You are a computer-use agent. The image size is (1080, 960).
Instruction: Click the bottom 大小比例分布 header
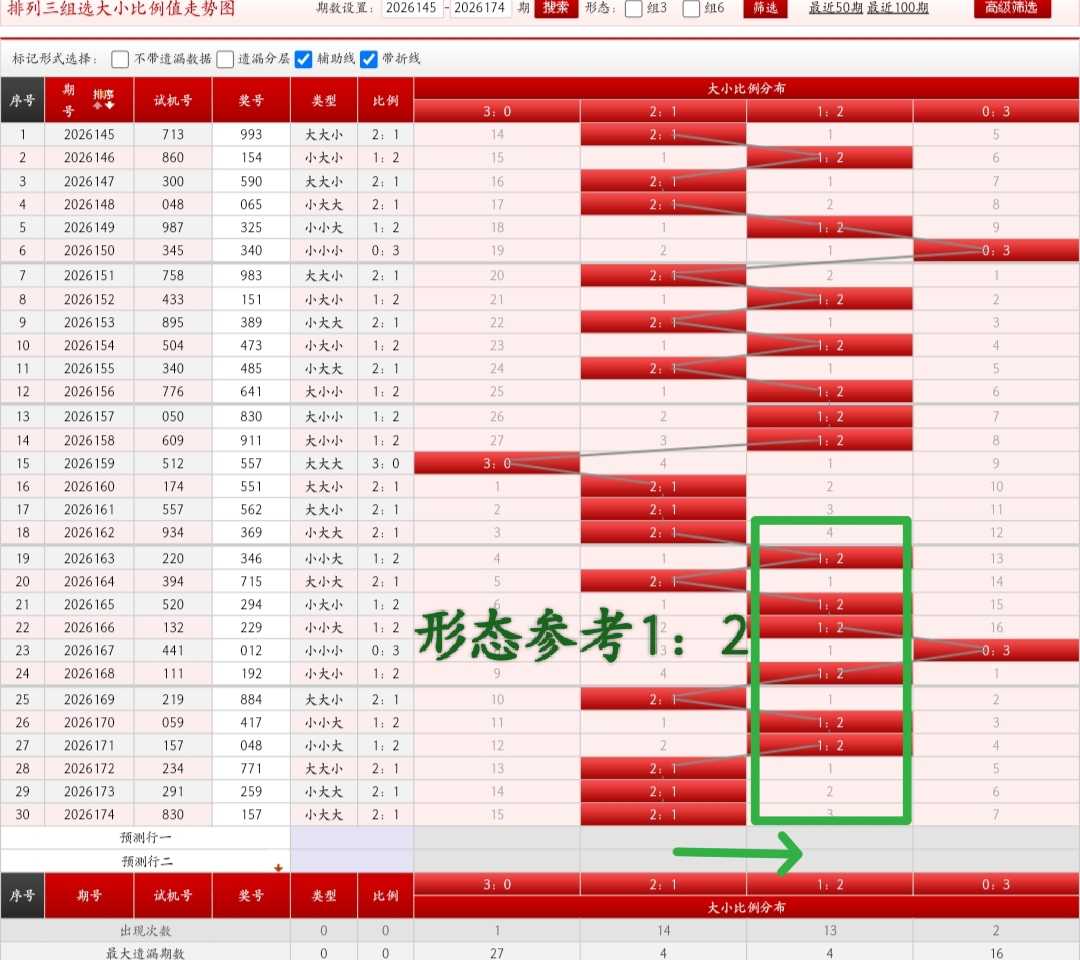tap(747, 908)
